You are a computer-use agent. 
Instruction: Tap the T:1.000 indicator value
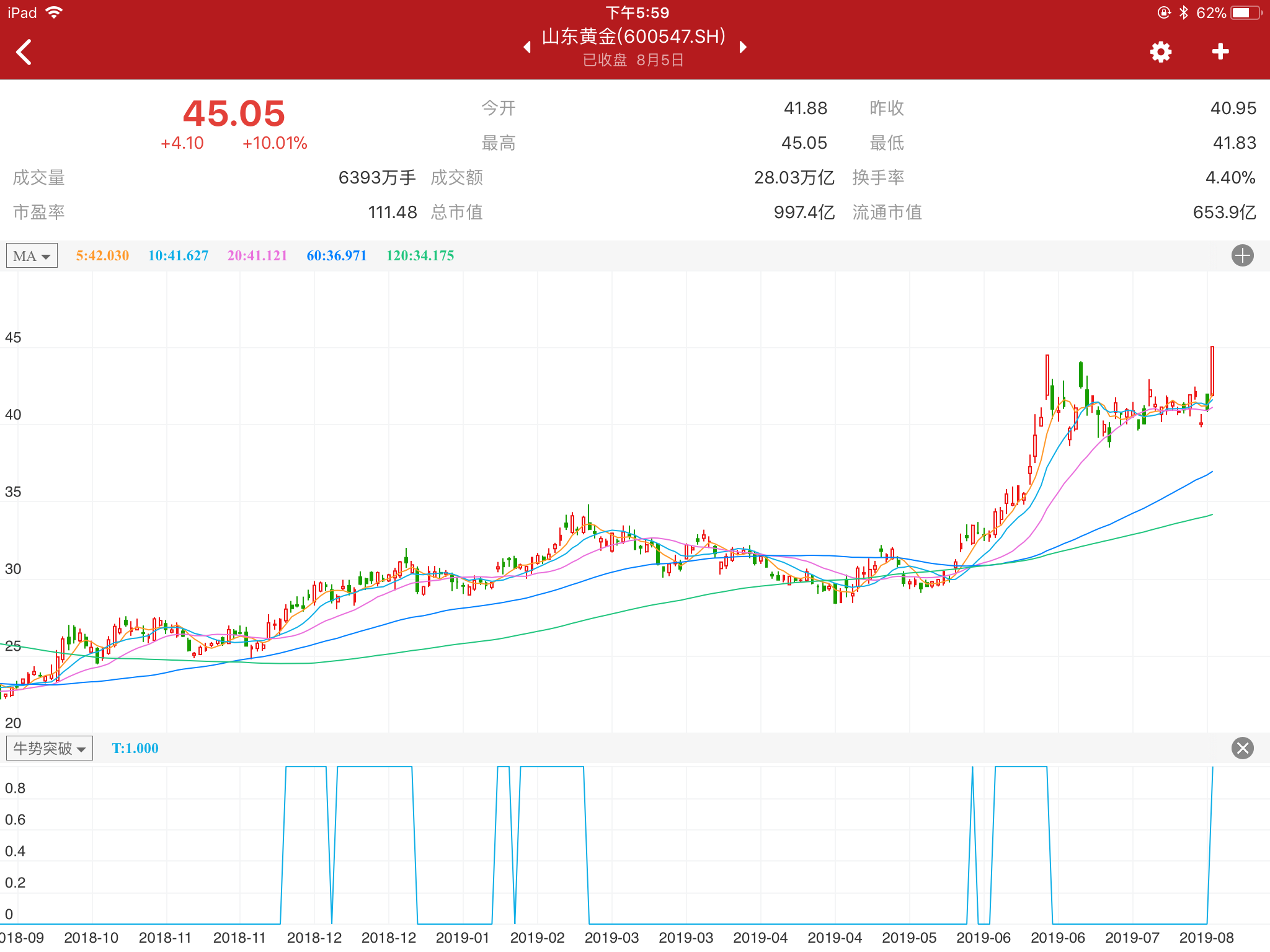[x=135, y=748]
